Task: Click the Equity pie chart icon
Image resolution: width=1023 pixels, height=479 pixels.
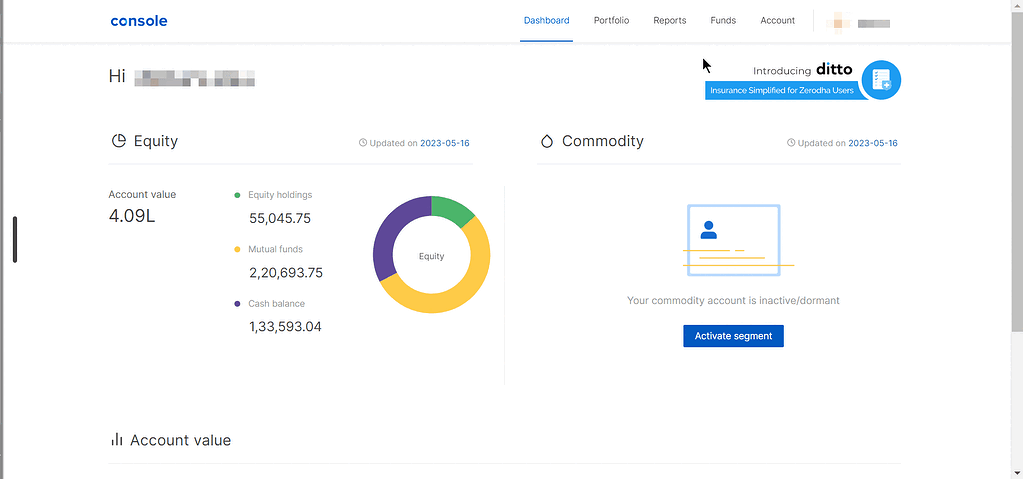Action: [118, 141]
